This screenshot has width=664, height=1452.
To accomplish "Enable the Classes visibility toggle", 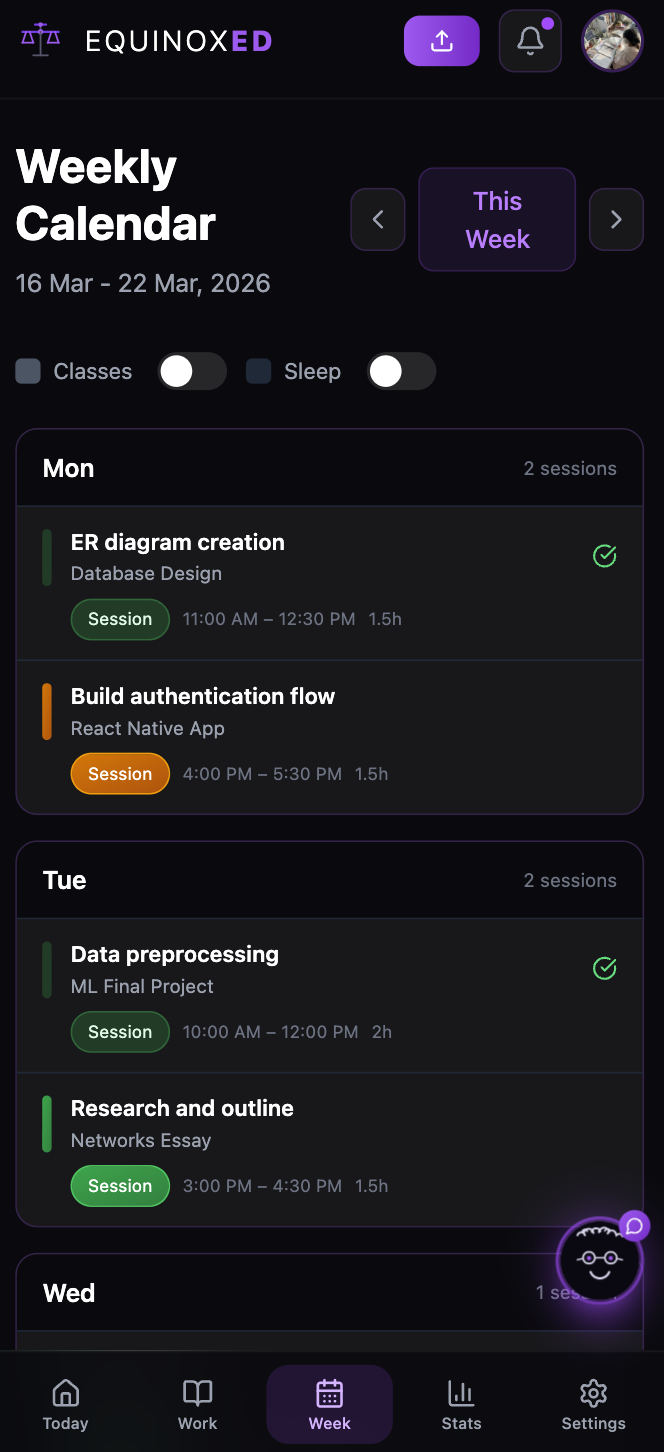I will 192,371.
